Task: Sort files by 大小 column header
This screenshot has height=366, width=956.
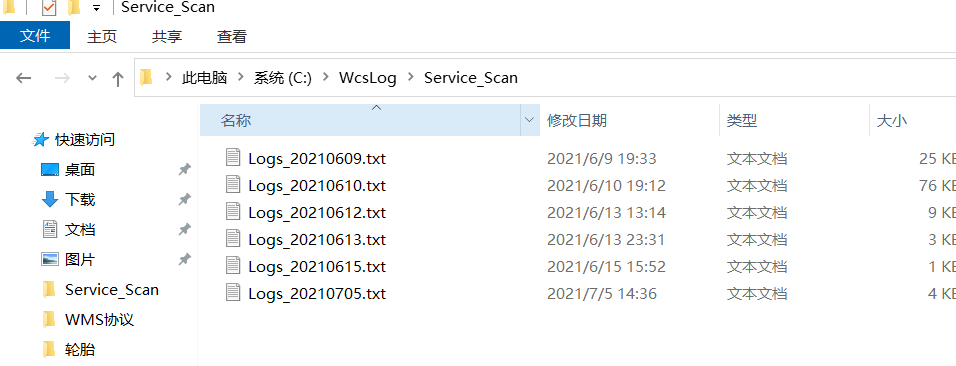Action: tap(892, 121)
